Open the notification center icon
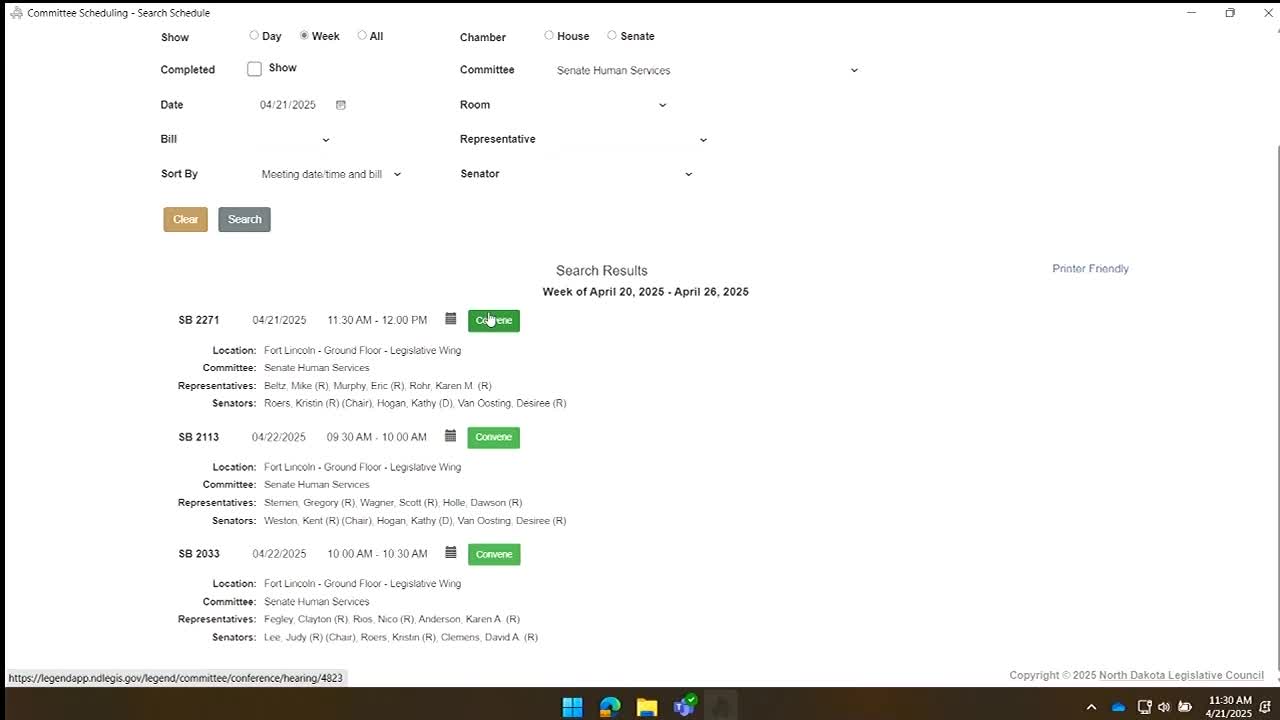1280x720 pixels. point(1265,707)
